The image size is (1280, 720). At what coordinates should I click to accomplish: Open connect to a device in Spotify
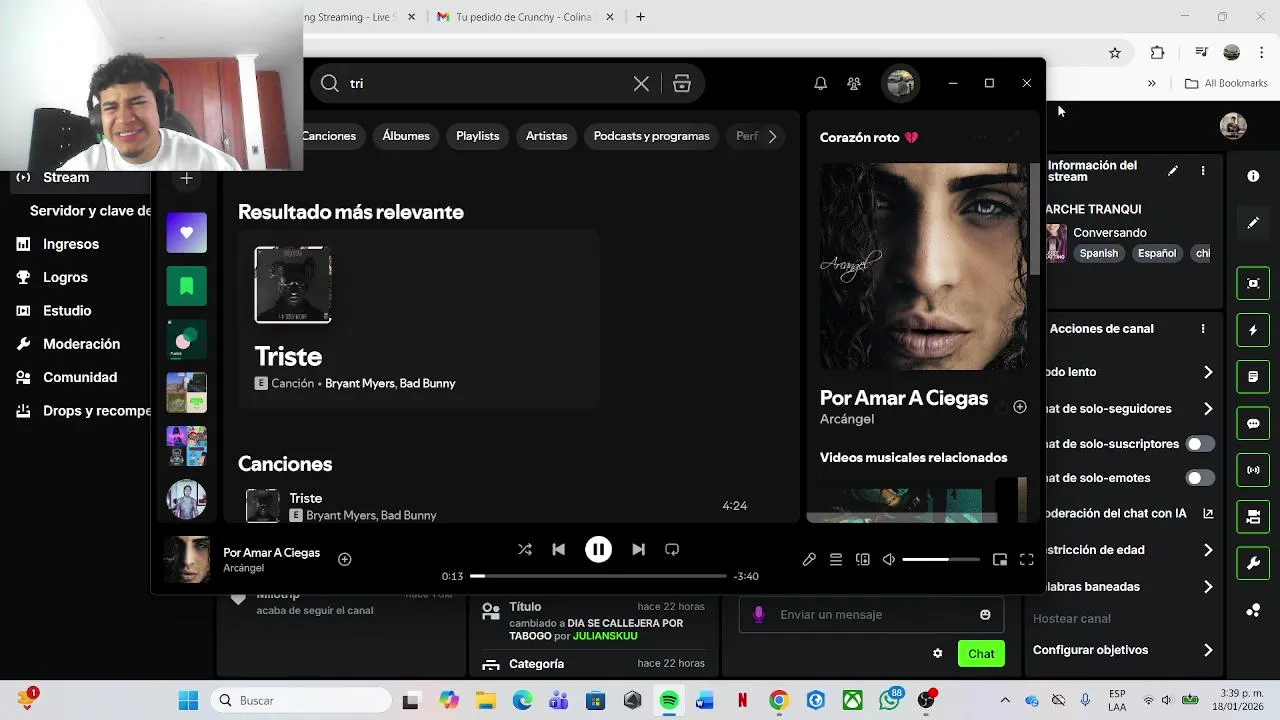click(x=863, y=560)
